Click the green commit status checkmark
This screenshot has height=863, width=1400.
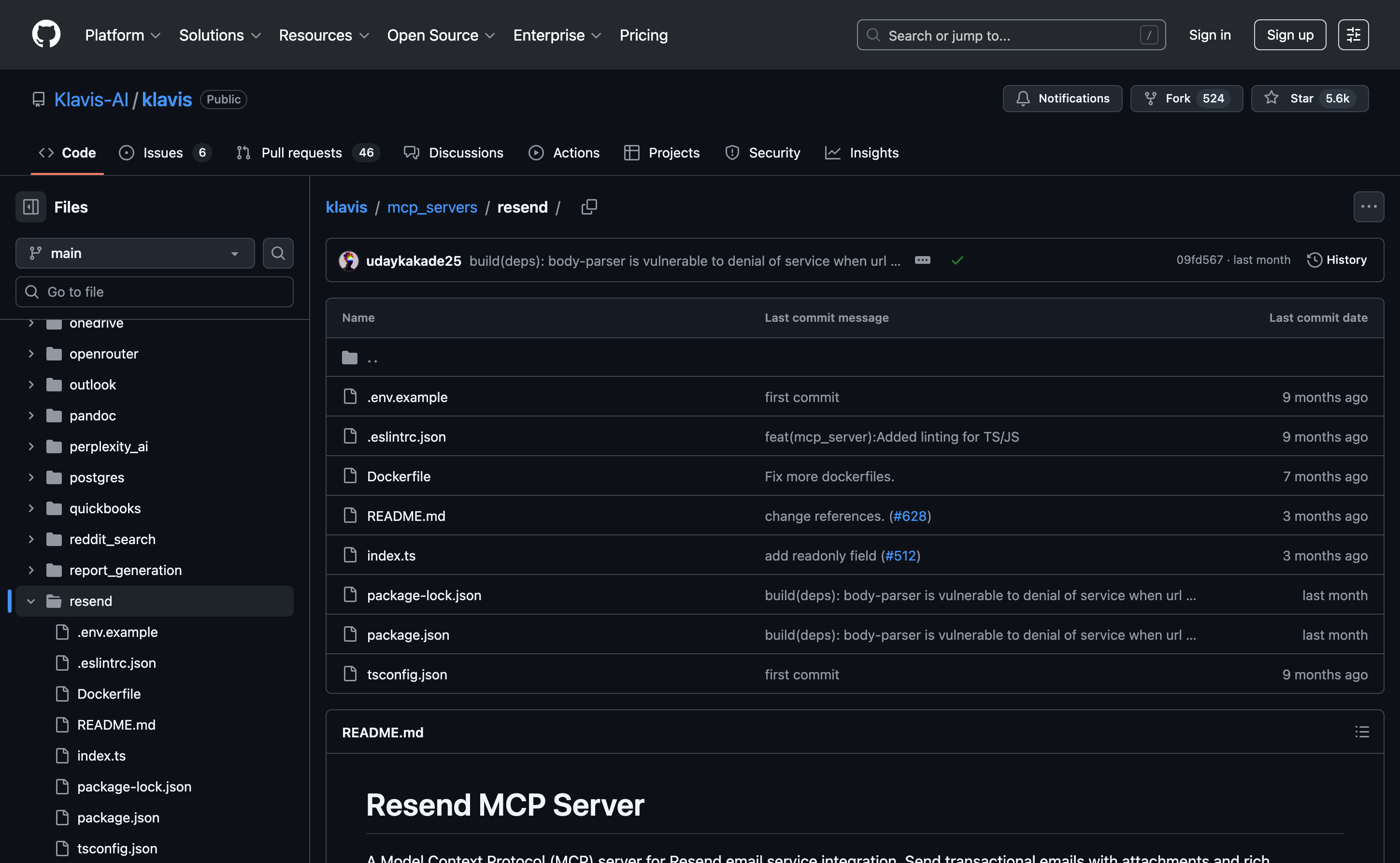[x=957, y=260]
